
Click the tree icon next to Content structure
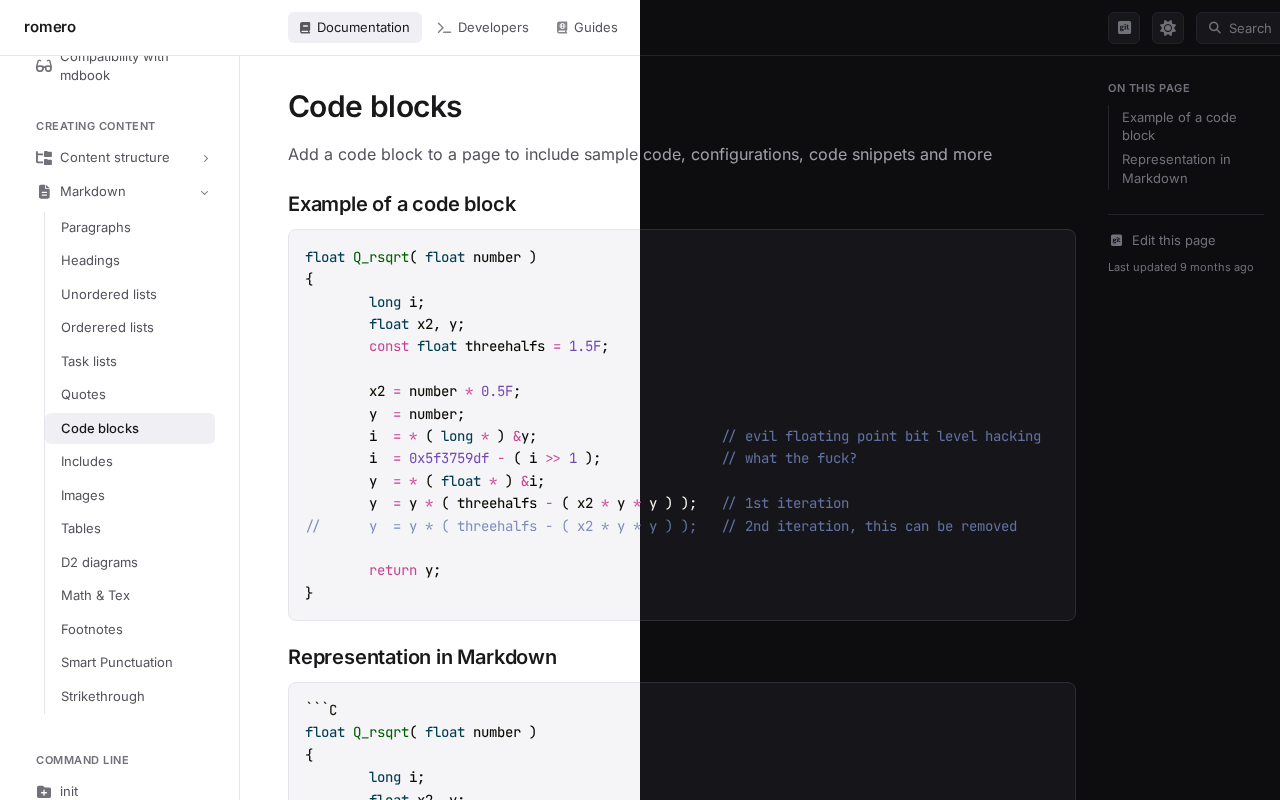44,157
